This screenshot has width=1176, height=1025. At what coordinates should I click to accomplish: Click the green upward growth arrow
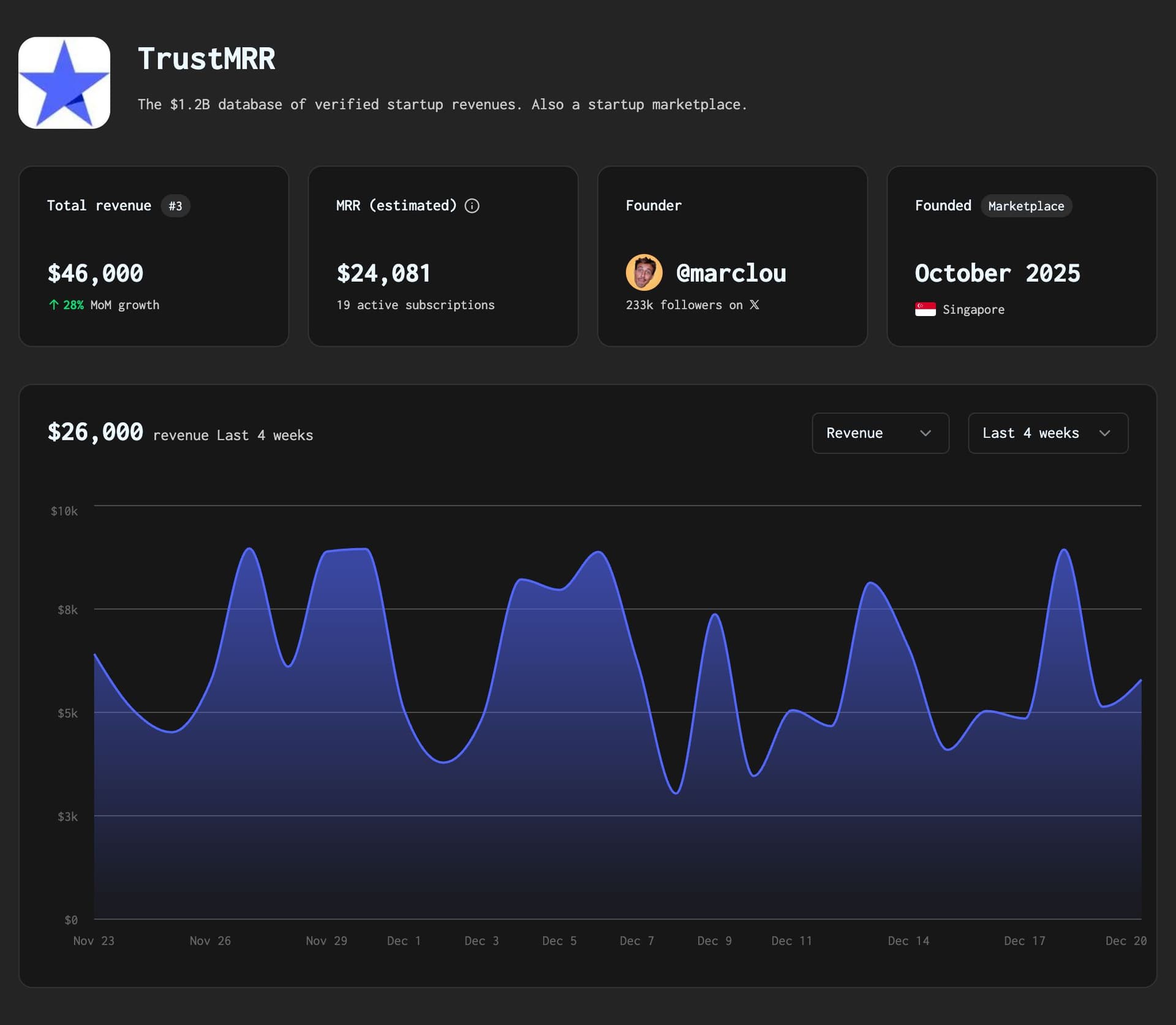(x=53, y=304)
